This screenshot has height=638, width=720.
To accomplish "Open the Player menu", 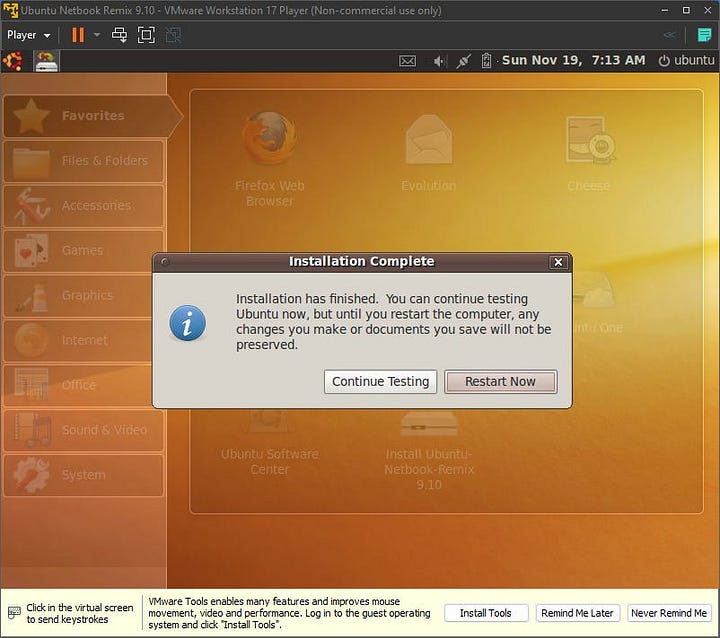I will 28,35.
